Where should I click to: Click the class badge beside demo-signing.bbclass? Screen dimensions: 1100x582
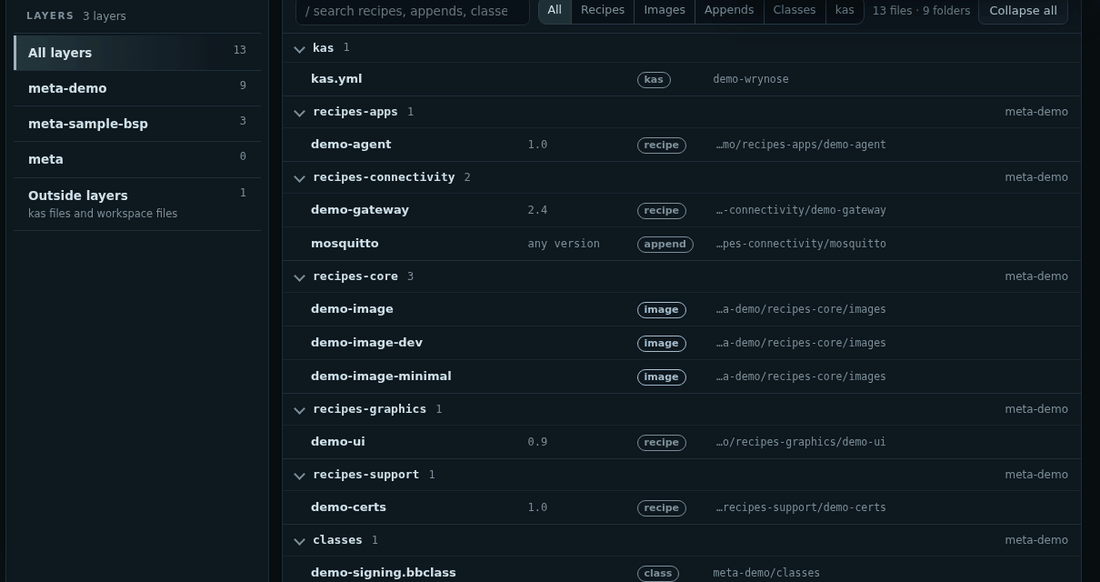click(658, 574)
